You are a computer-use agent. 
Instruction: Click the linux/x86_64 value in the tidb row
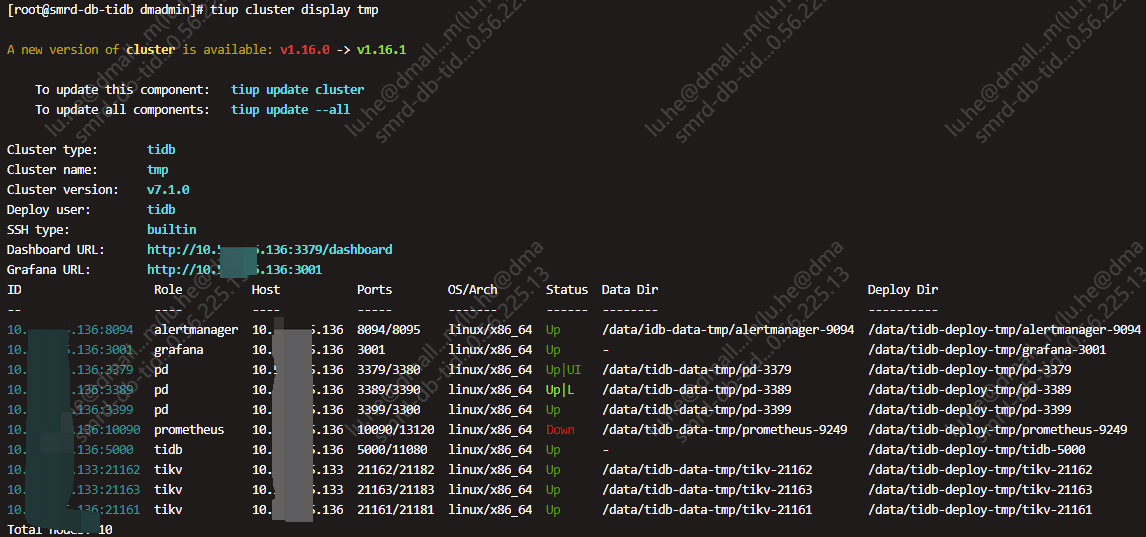coord(490,449)
